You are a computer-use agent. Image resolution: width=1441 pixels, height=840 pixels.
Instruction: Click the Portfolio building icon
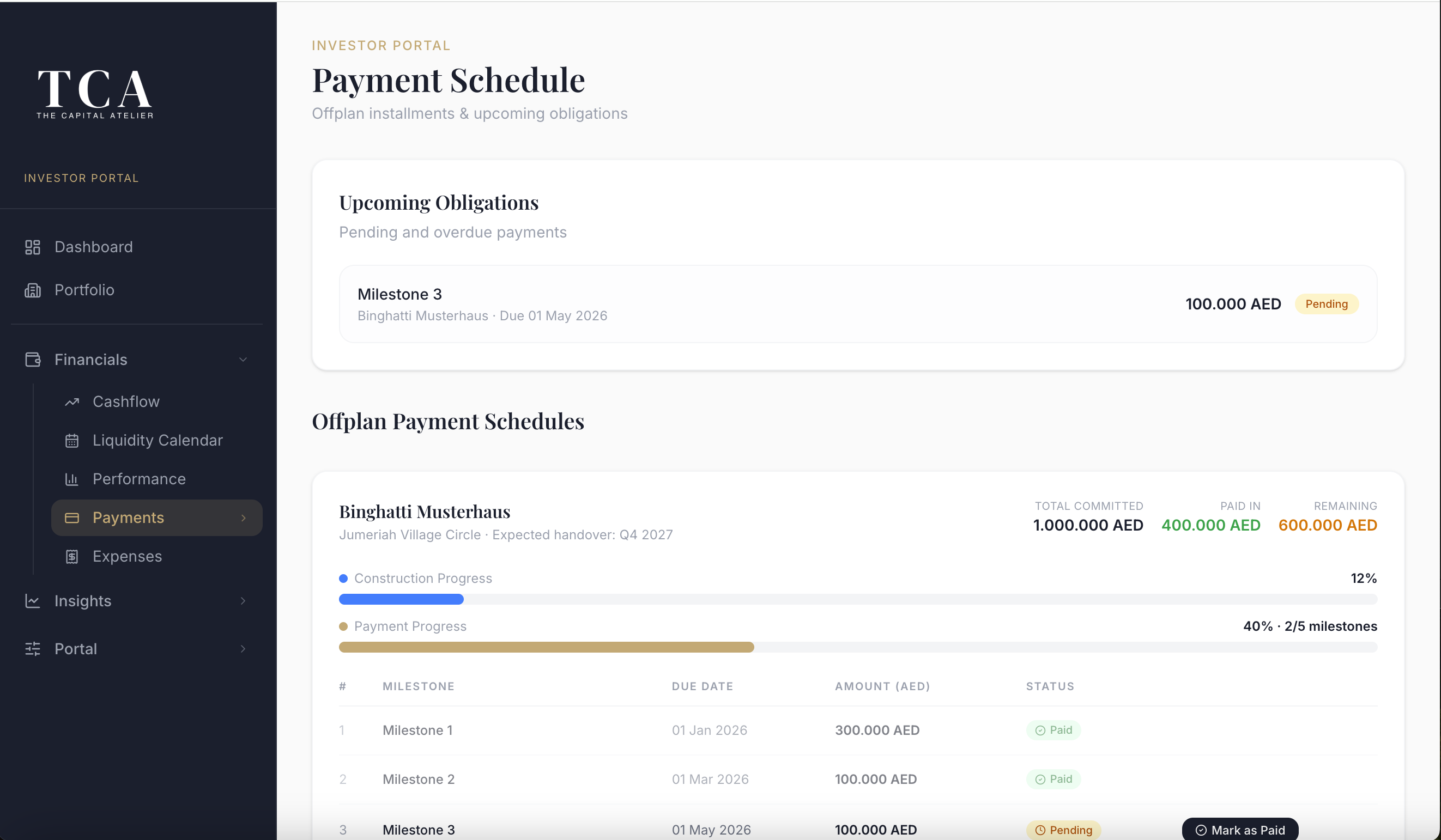coord(33,290)
